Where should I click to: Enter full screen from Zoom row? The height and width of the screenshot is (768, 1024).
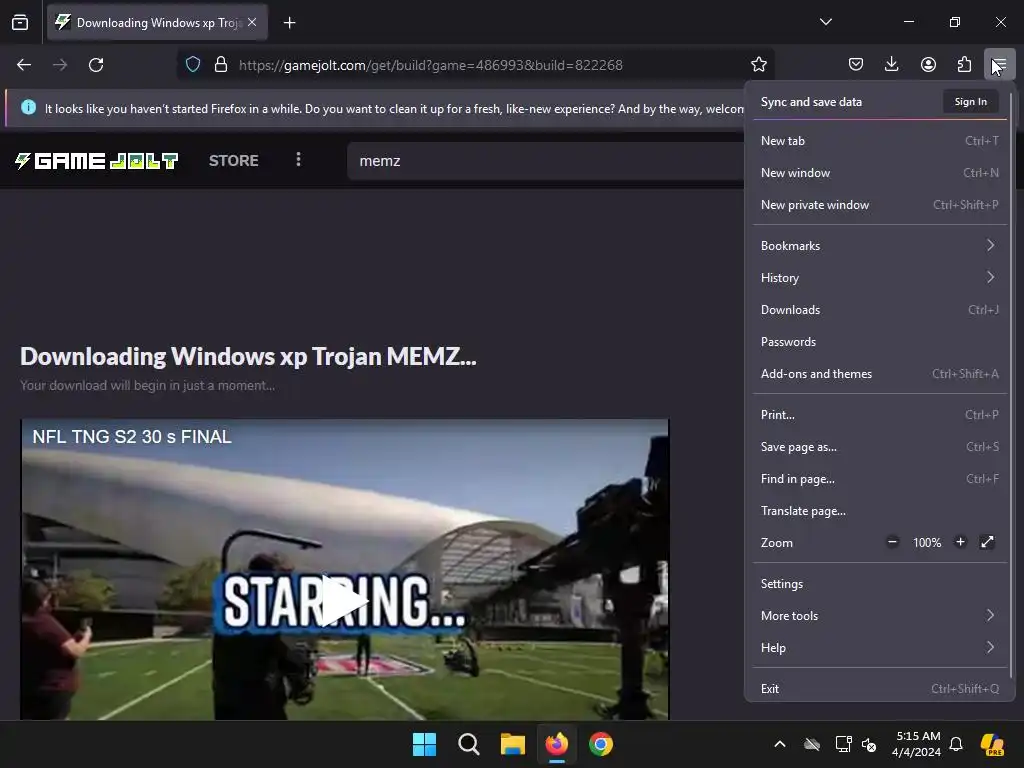987,542
